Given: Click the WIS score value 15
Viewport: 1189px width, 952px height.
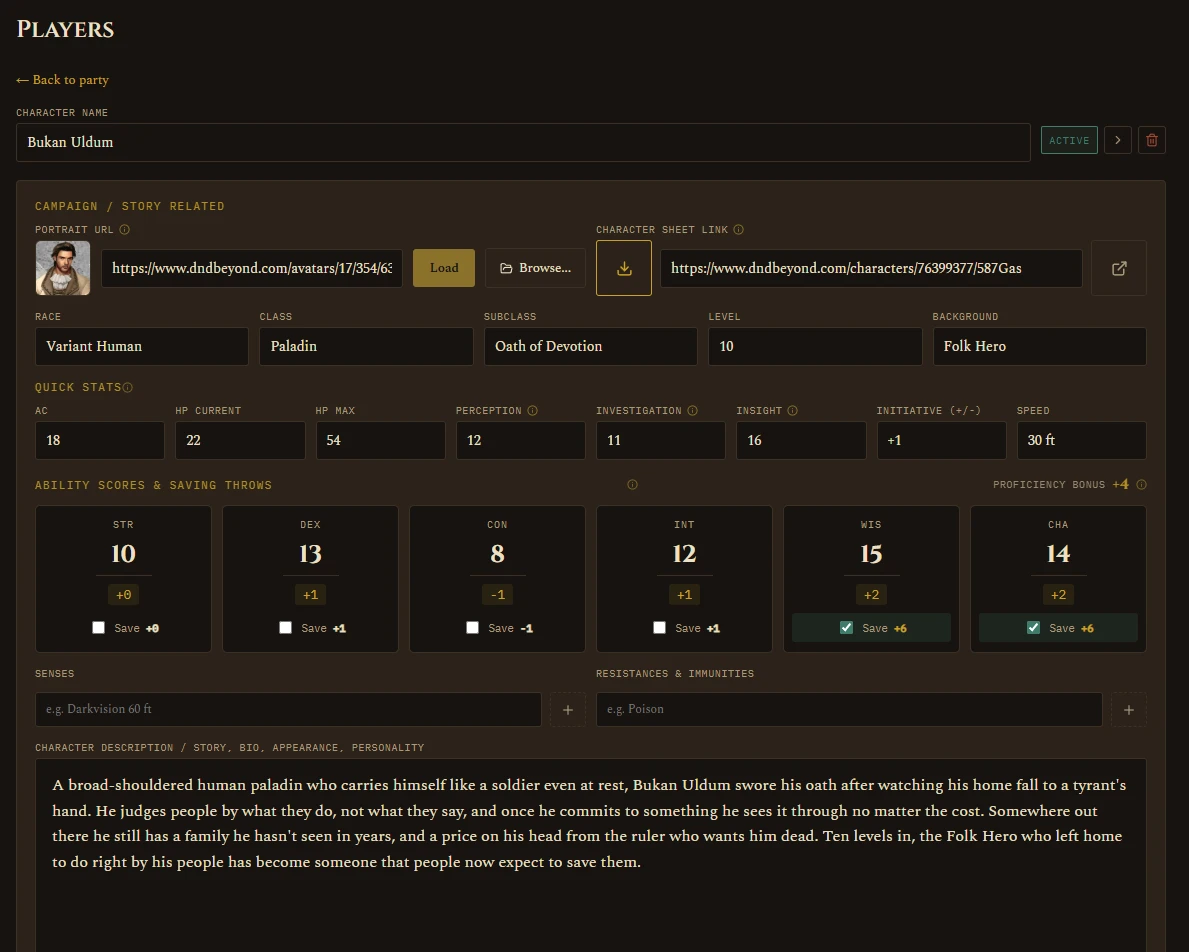Looking at the screenshot, I should pos(871,554).
